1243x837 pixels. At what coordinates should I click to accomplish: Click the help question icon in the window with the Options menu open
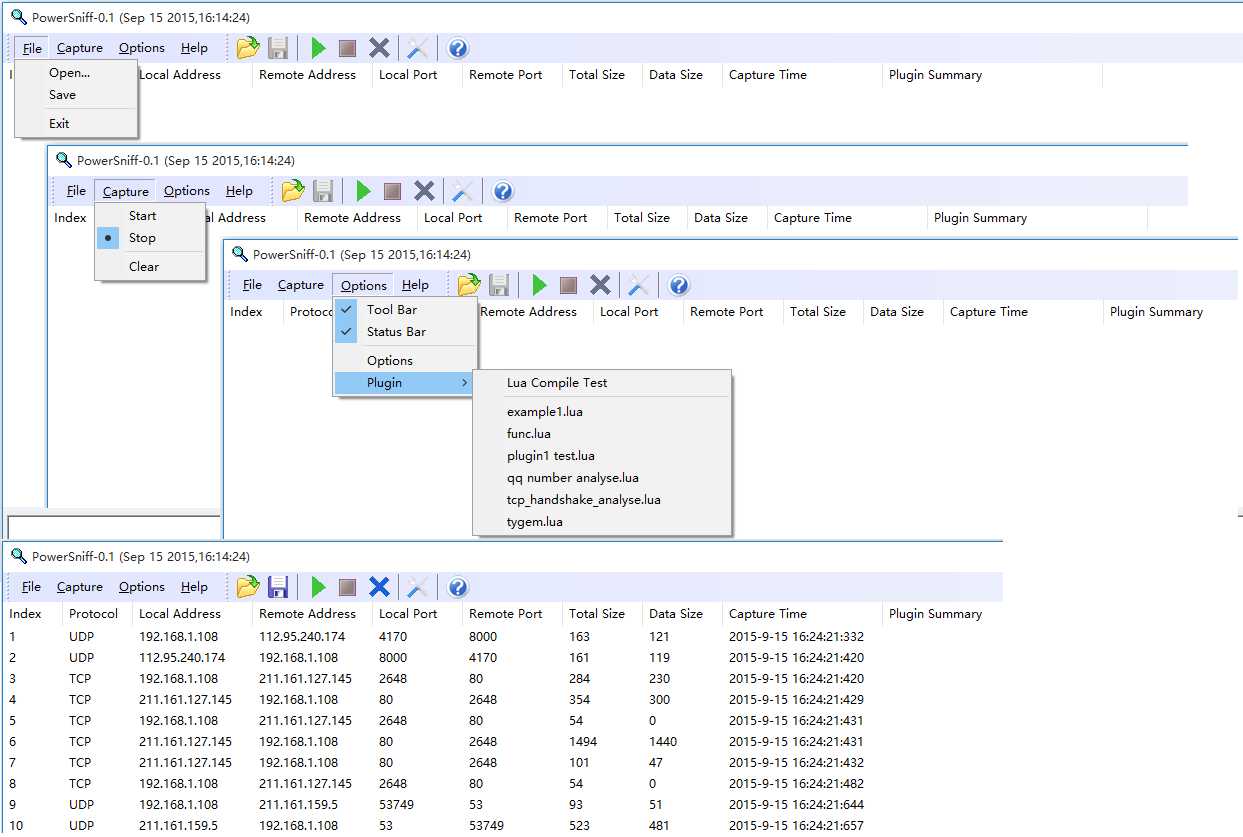679,285
